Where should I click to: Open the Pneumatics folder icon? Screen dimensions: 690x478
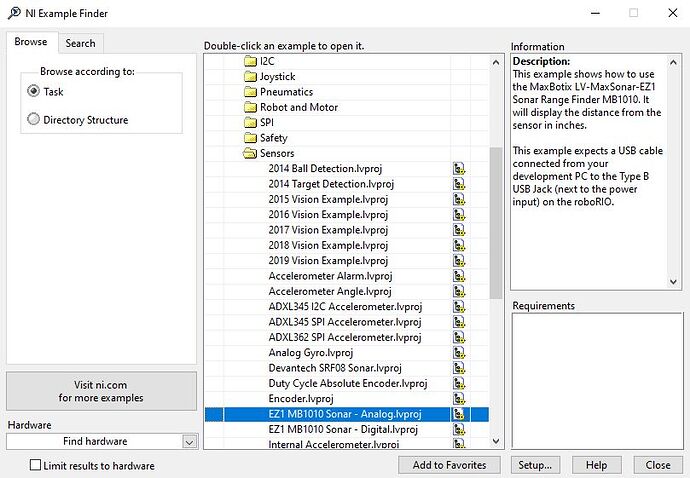point(250,92)
